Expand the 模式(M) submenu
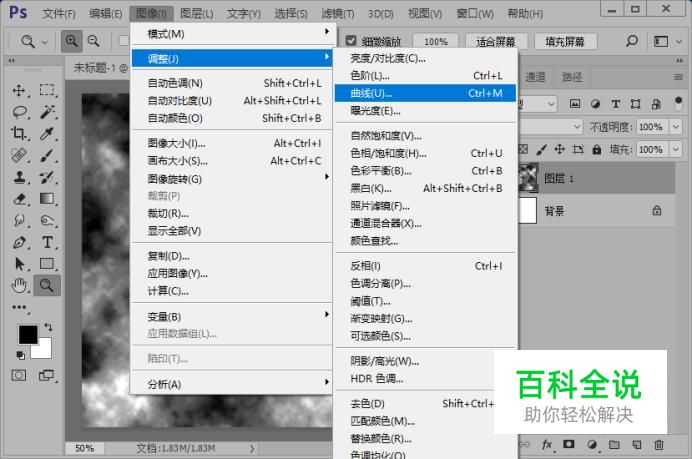 coord(233,34)
